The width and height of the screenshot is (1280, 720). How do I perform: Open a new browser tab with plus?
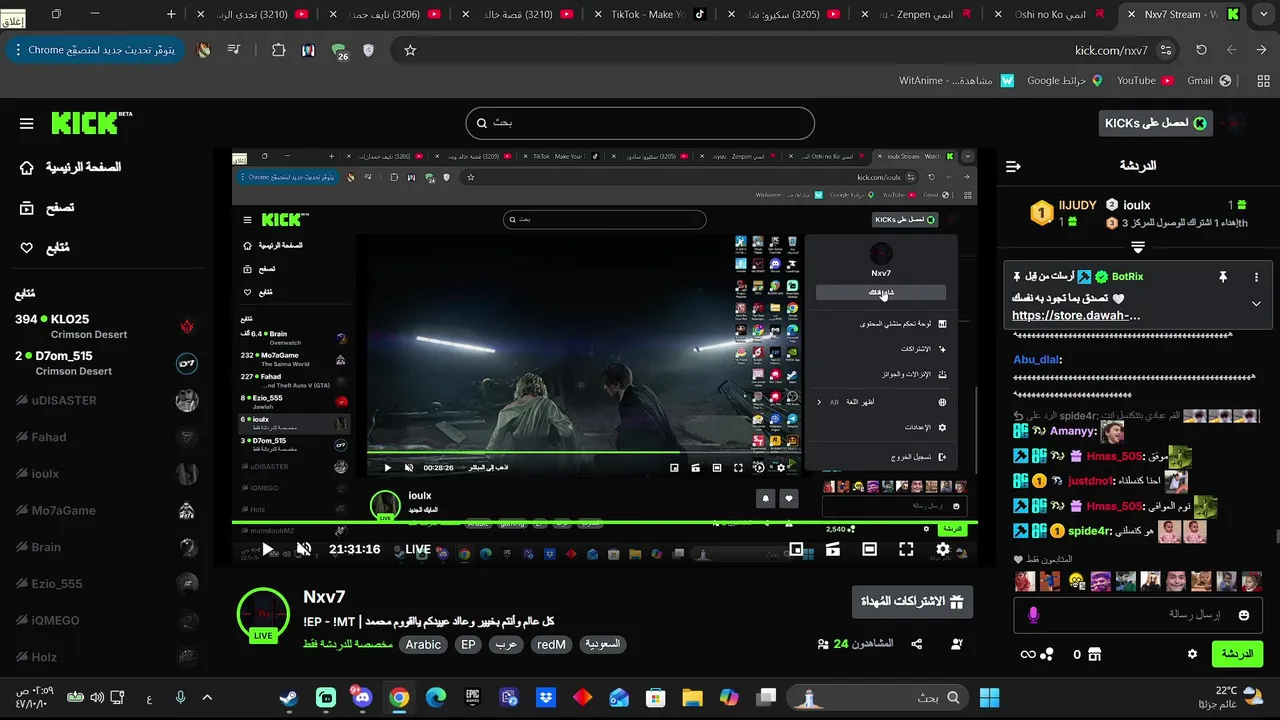tap(171, 14)
